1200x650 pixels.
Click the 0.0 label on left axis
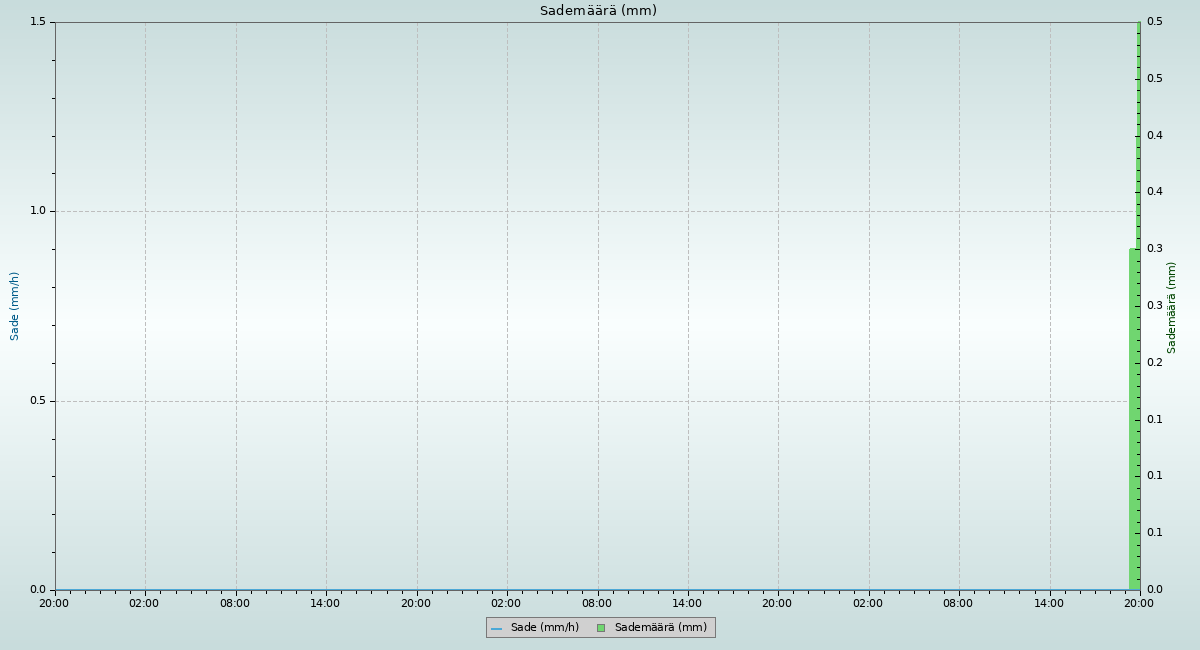(x=38, y=590)
